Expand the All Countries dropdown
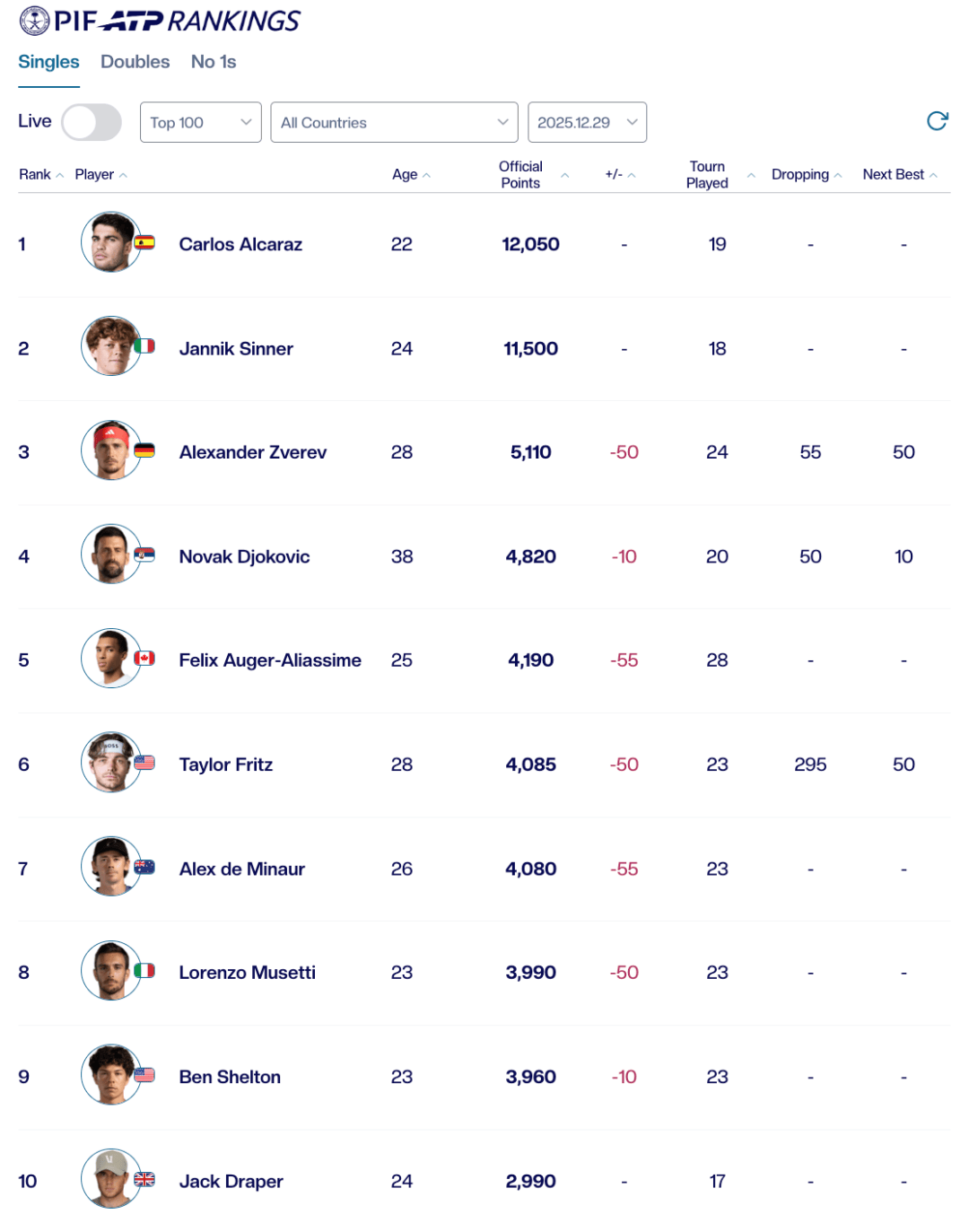The height and width of the screenshot is (1232, 969). pos(394,122)
